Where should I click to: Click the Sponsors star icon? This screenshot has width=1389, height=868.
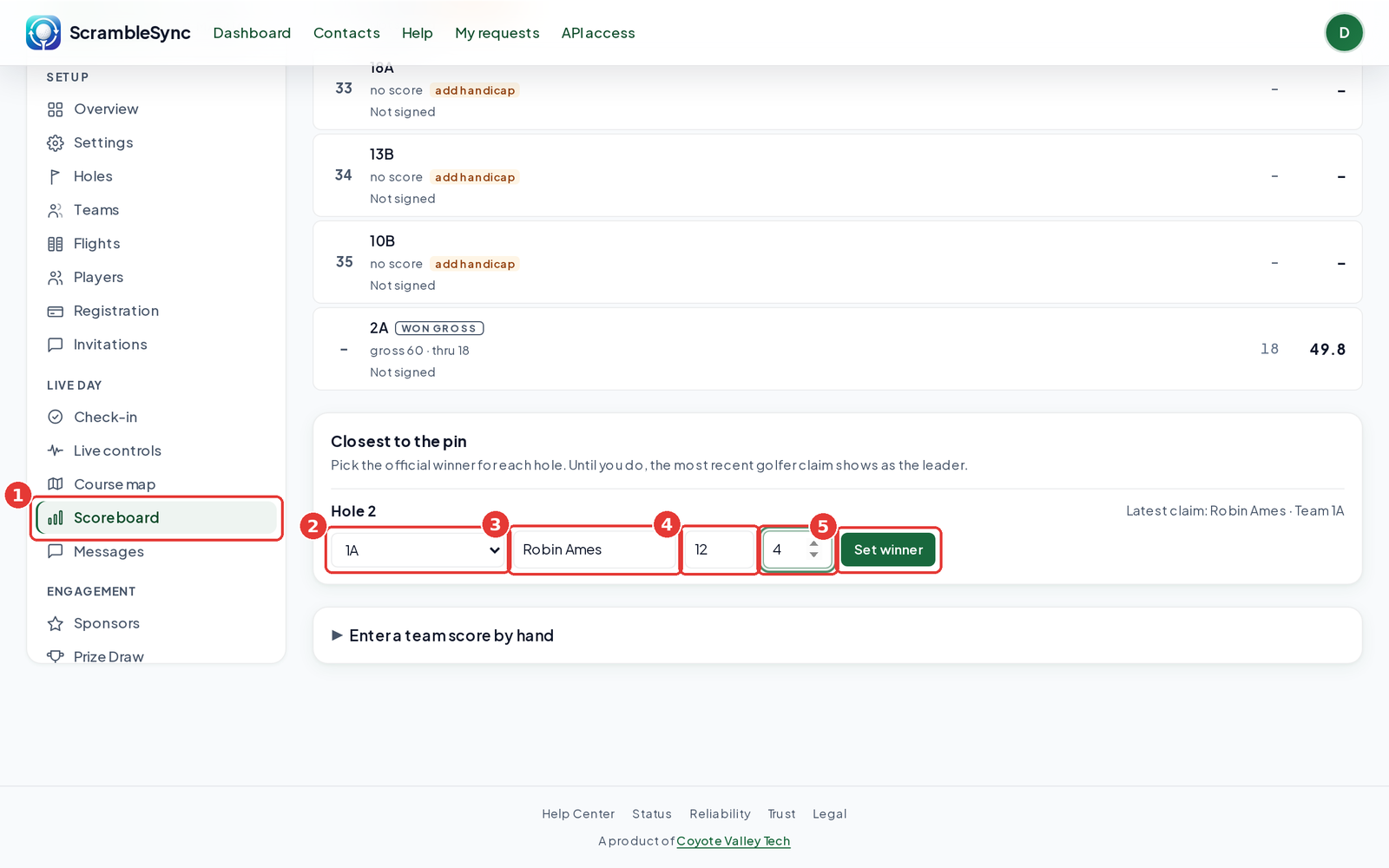tap(56, 623)
